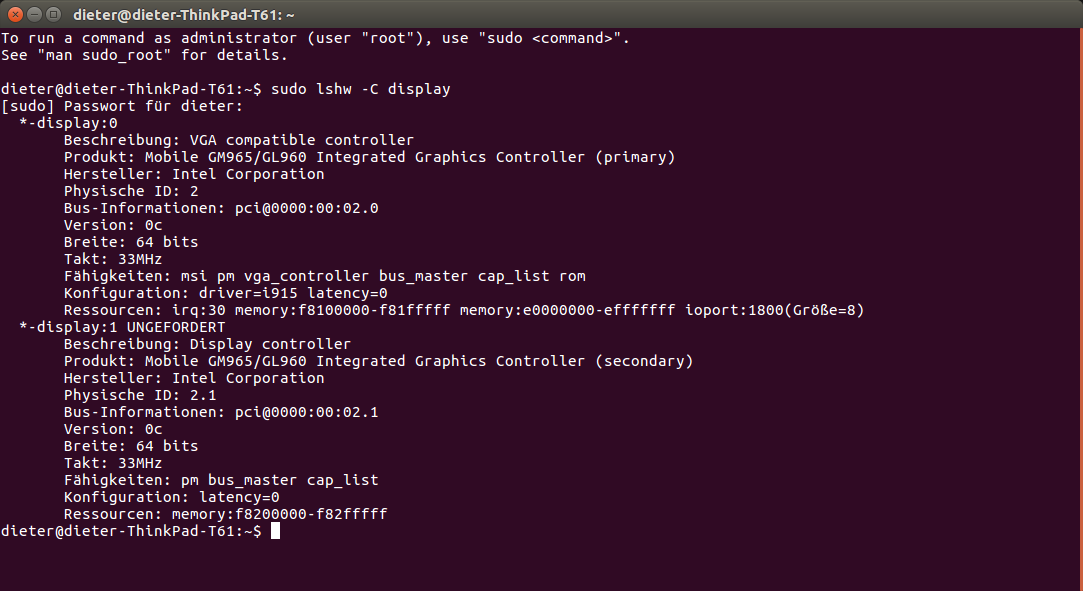Click the '*-display:0' heading line

pos(68,123)
